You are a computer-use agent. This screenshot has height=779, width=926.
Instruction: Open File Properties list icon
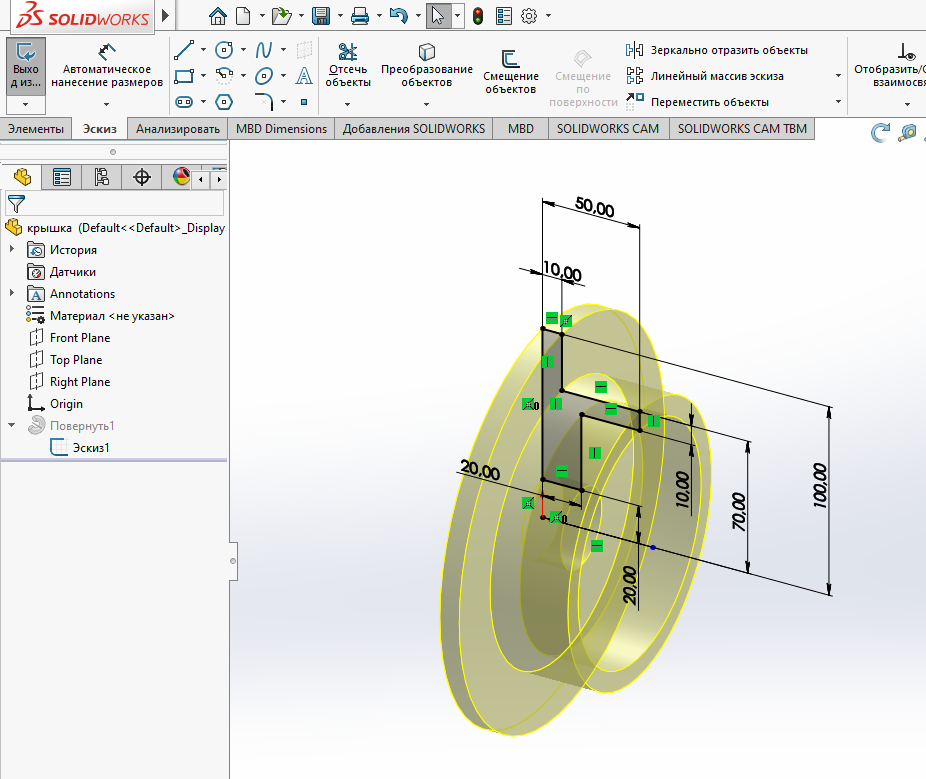(x=504, y=16)
